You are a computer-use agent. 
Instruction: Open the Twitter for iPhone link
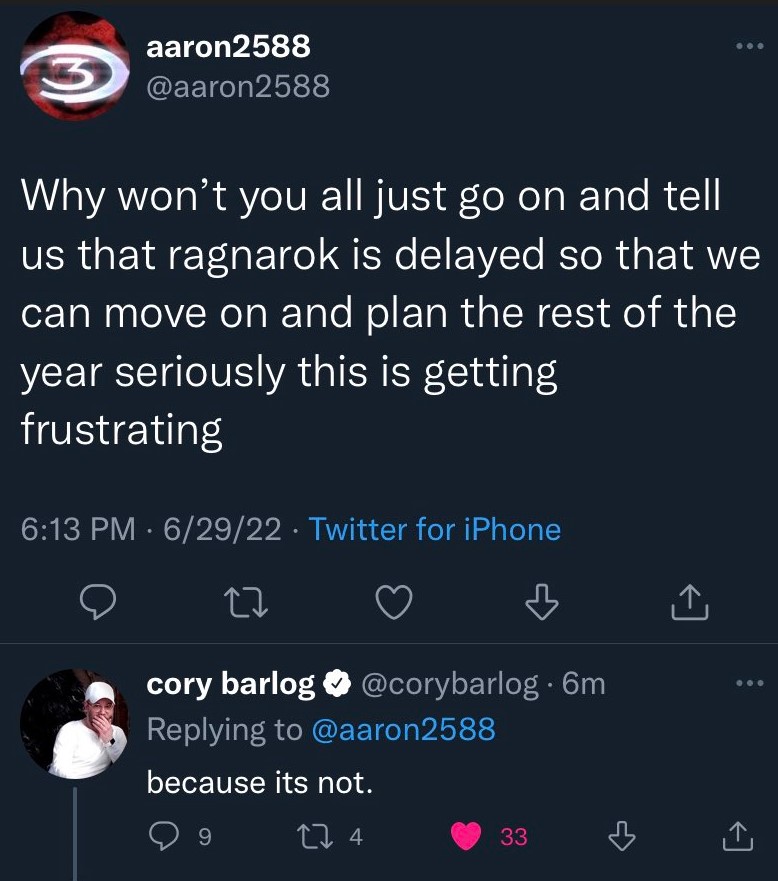435,529
